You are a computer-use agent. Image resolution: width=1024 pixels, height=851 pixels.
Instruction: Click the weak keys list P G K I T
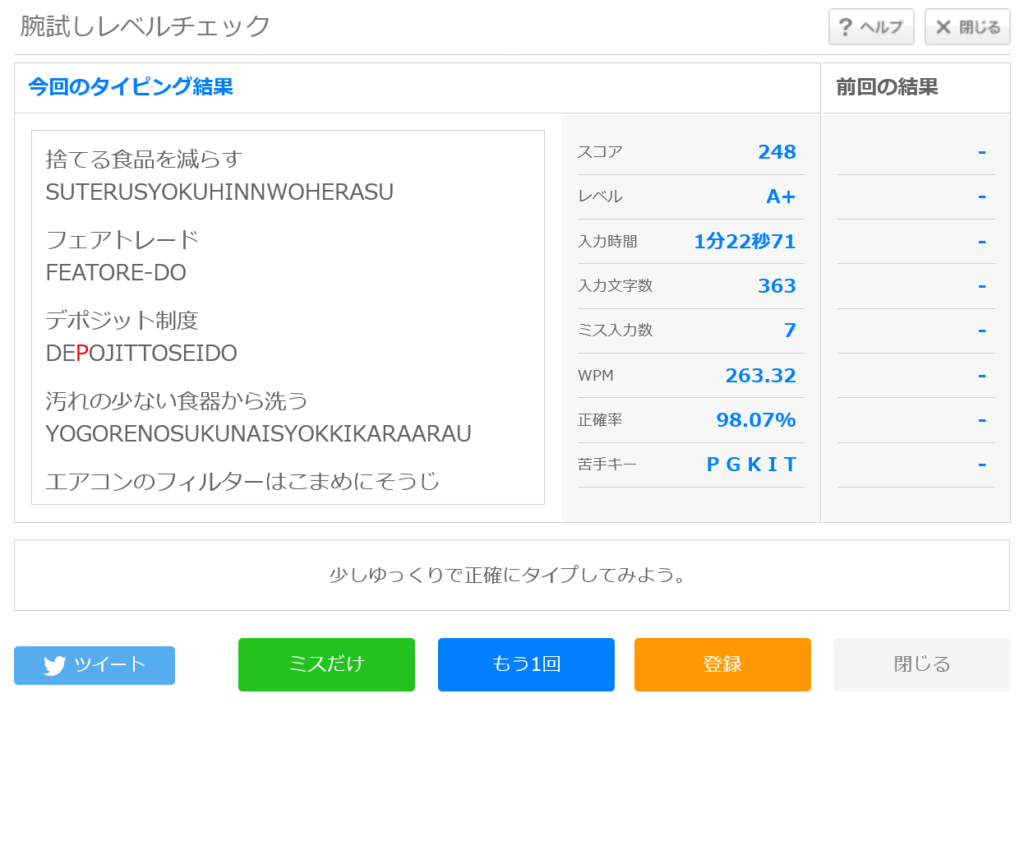[751, 465]
